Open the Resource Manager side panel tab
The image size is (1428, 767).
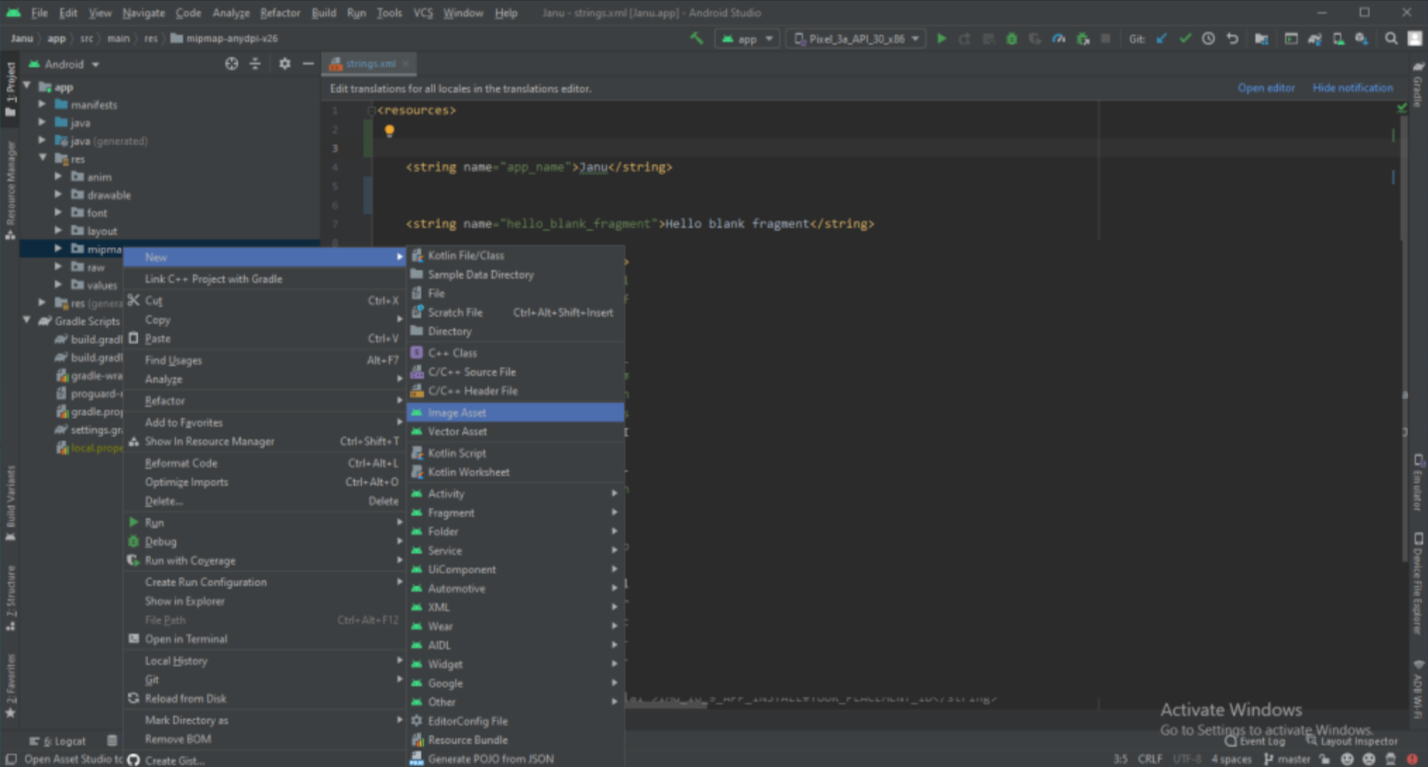point(11,190)
